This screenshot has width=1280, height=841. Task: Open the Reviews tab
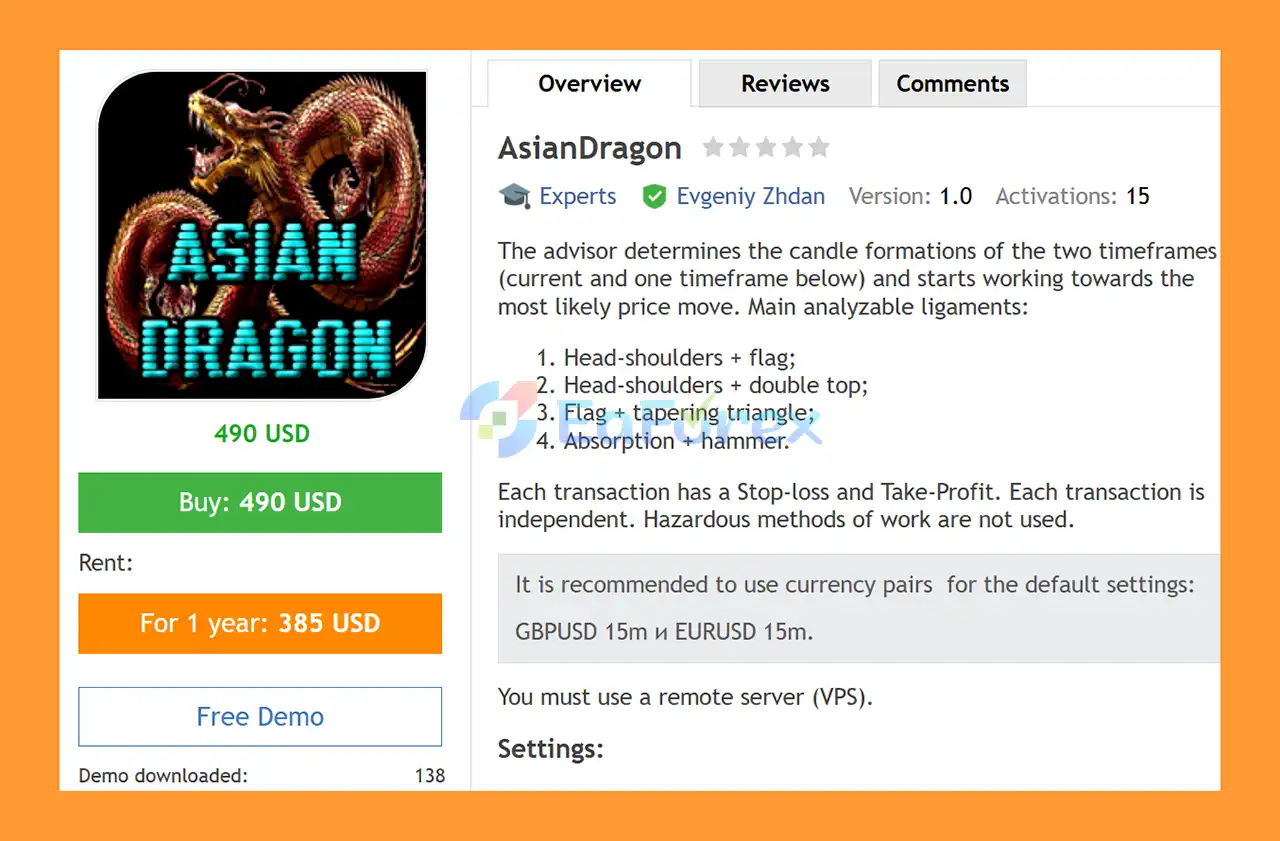coord(785,84)
